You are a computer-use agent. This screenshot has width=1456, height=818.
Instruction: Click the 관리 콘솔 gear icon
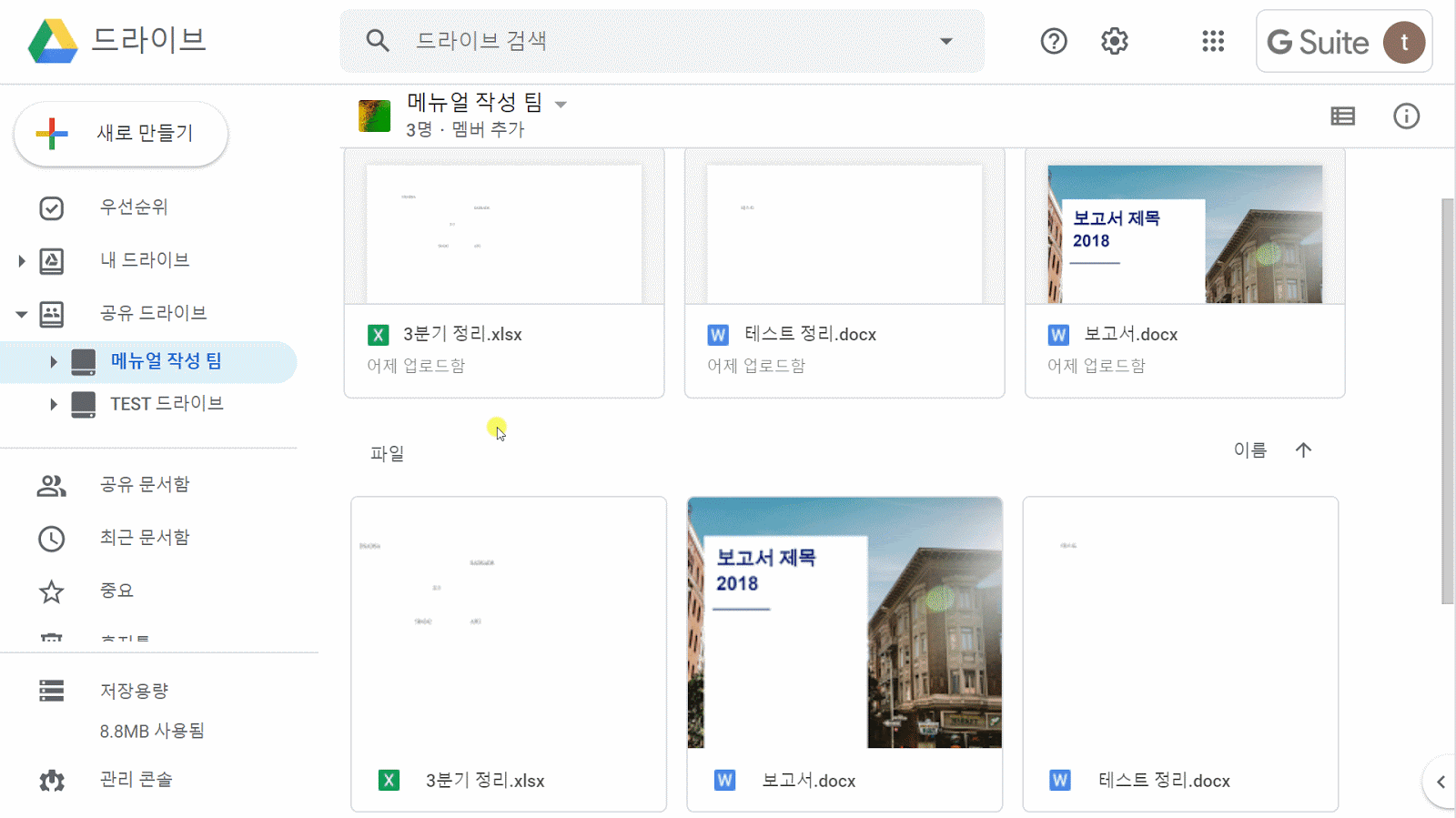(52, 781)
